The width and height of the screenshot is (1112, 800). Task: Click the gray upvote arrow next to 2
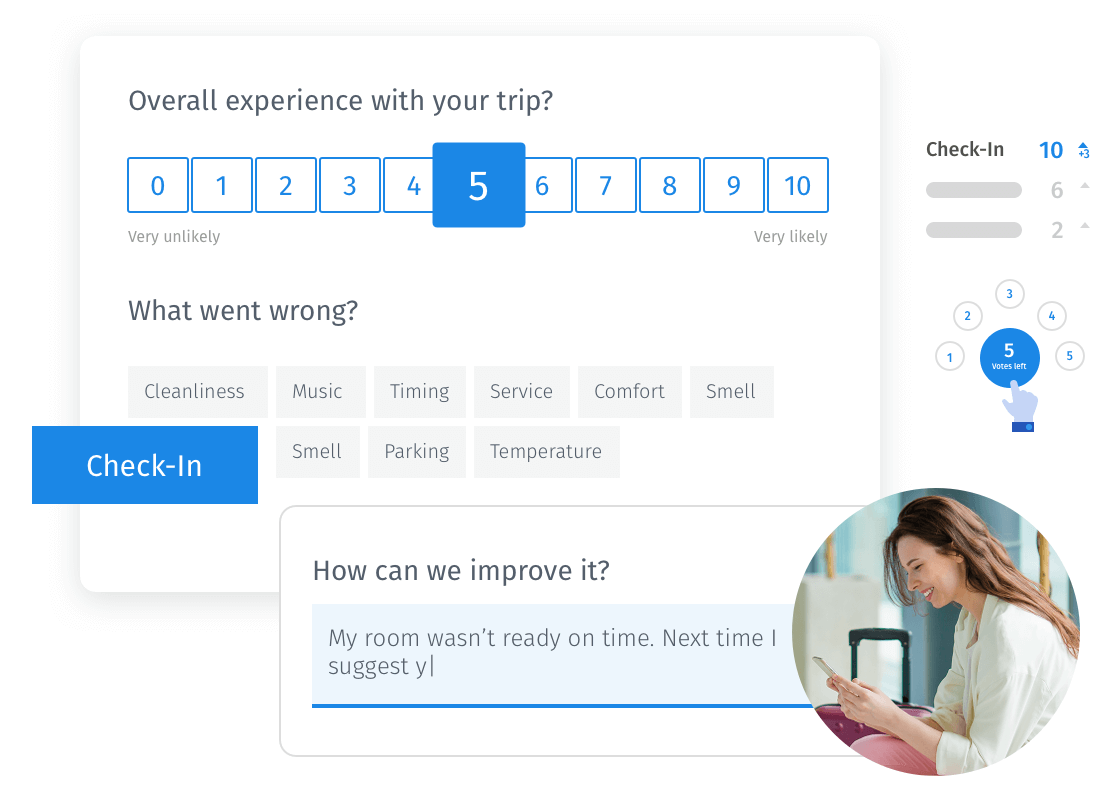1085,226
